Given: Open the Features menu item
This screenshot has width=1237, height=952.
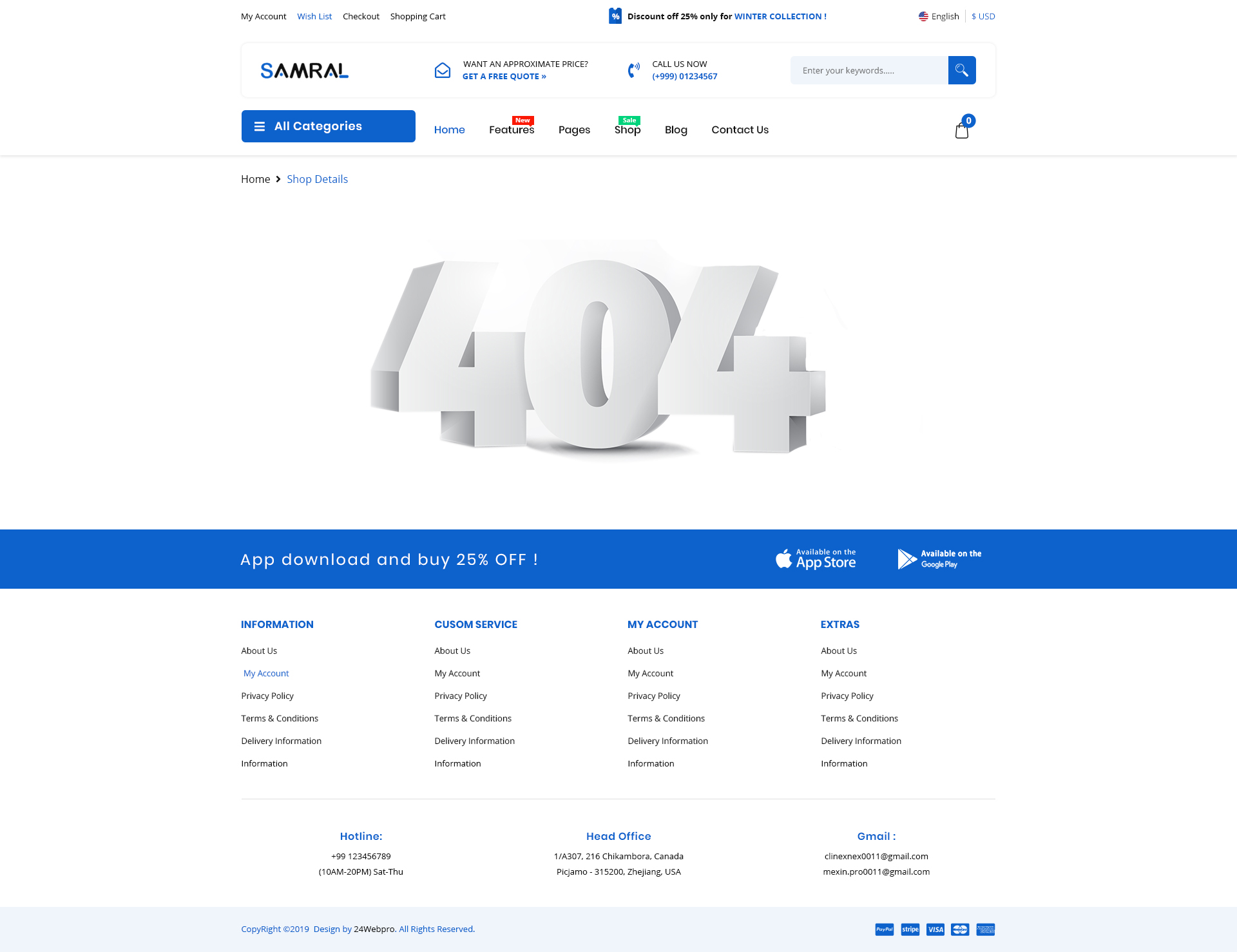Looking at the screenshot, I should point(511,129).
